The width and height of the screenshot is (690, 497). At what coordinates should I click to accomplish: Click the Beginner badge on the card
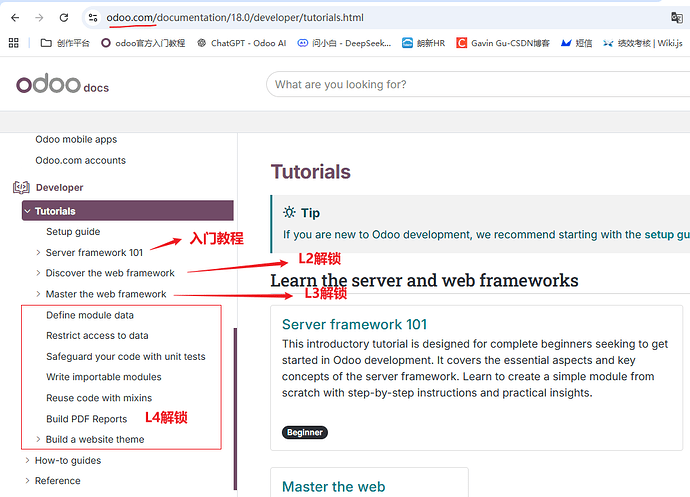click(305, 432)
